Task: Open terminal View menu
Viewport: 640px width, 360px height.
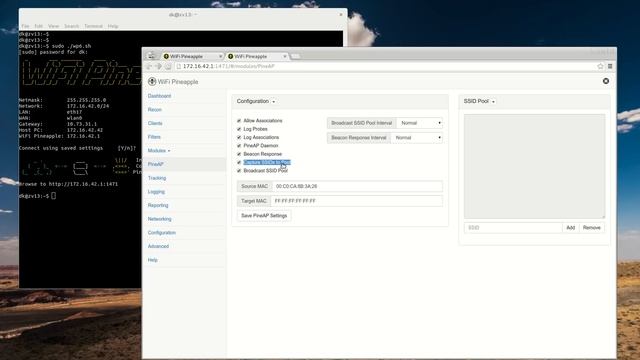Action: [x=53, y=26]
